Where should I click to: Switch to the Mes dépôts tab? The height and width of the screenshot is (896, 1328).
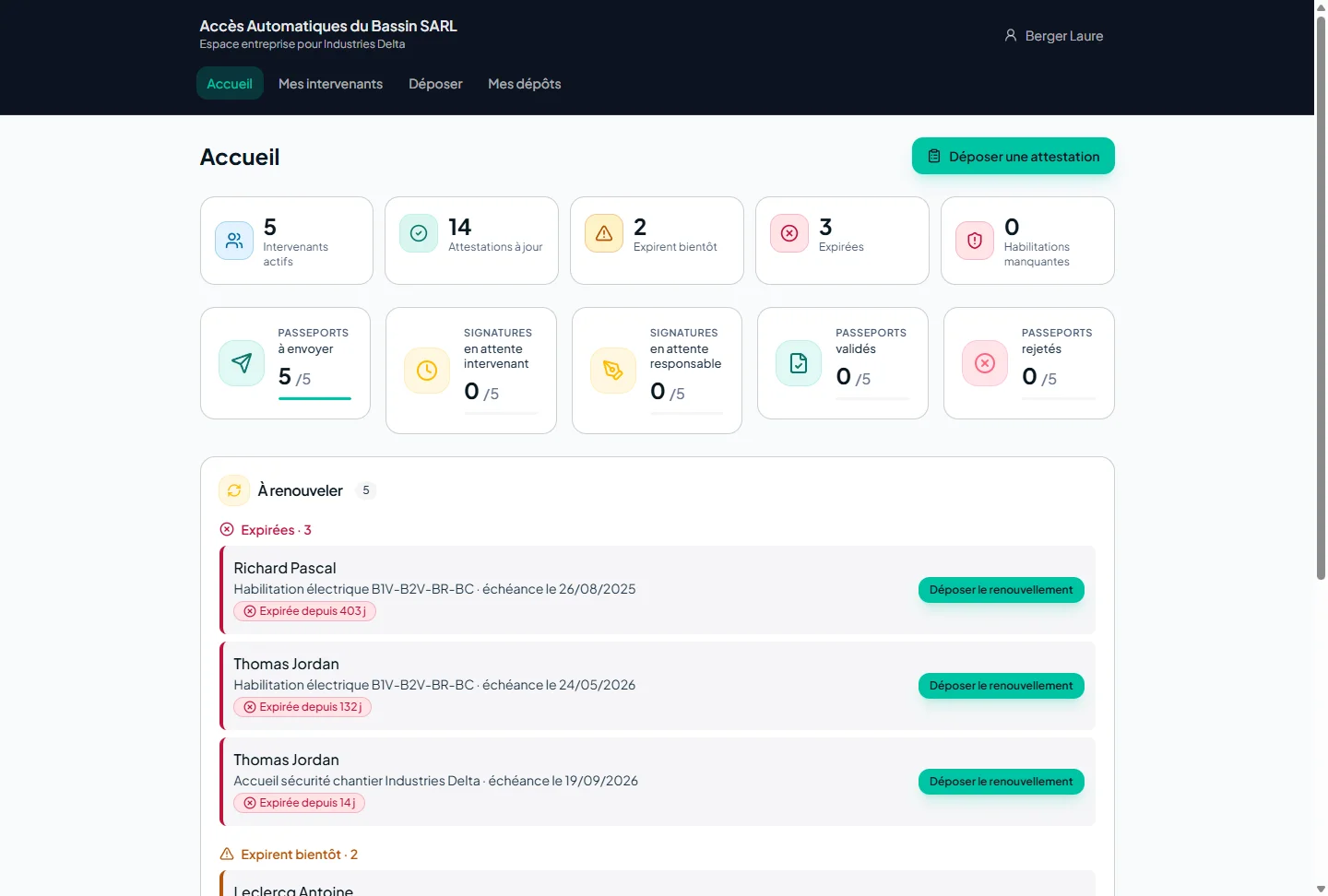(525, 84)
